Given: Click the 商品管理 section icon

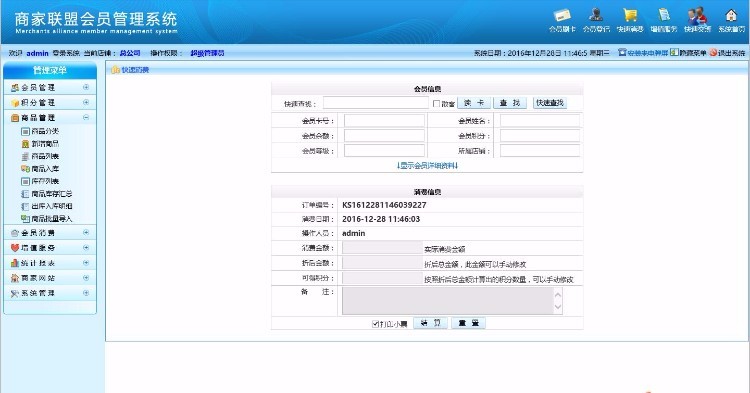Looking at the screenshot, I should [15, 118].
